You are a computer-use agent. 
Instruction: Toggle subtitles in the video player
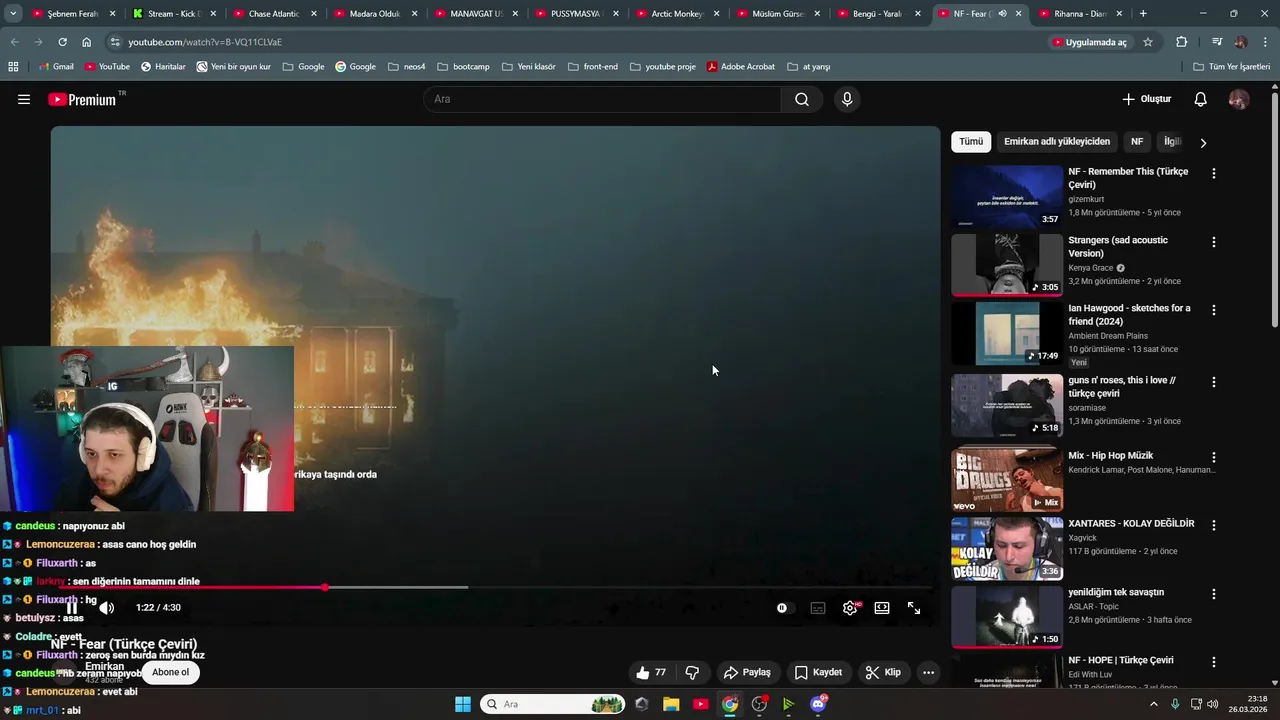[818, 608]
